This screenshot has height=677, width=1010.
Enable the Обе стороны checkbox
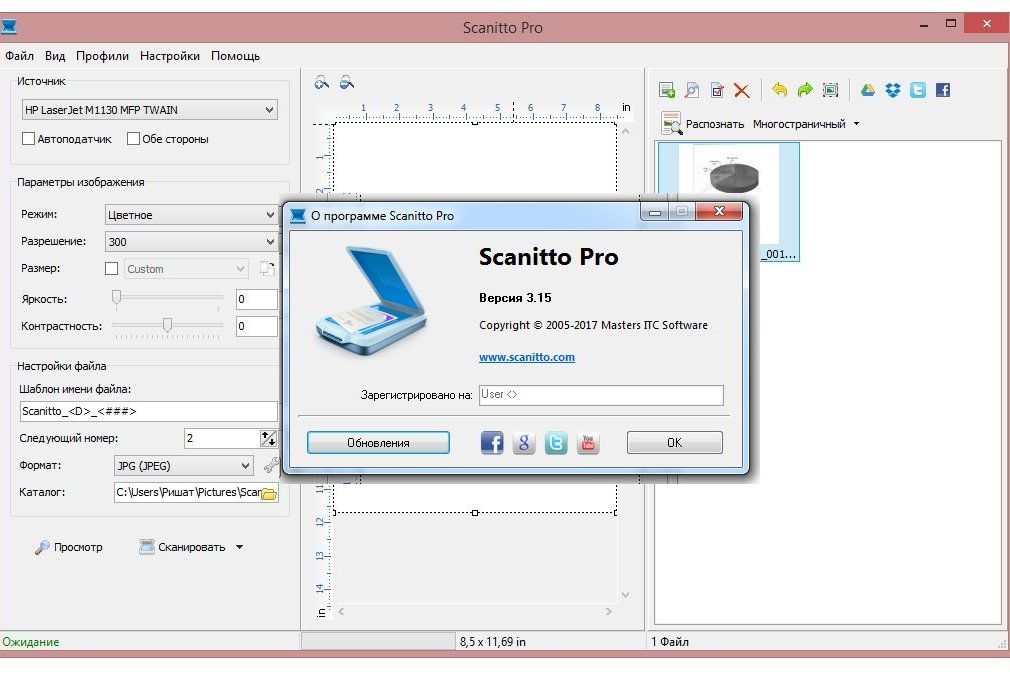click(x=133, y=138)
